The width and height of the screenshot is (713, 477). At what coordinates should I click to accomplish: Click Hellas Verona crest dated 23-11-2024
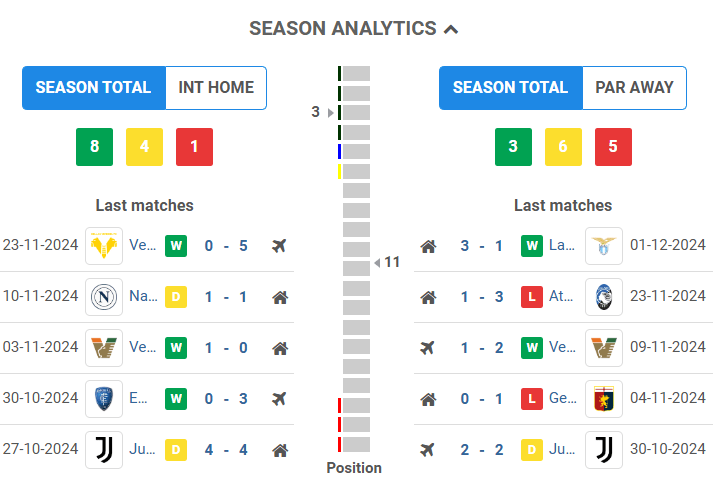tap(104, 246)
